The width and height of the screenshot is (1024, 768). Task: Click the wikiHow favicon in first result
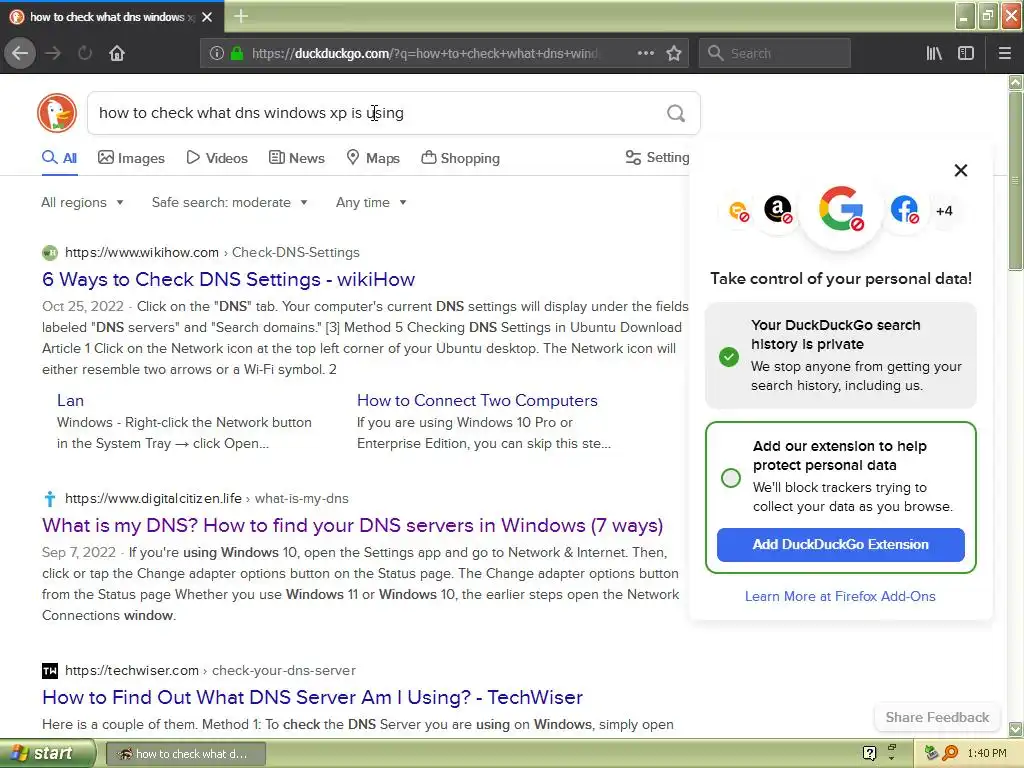(x=50, y=253)
